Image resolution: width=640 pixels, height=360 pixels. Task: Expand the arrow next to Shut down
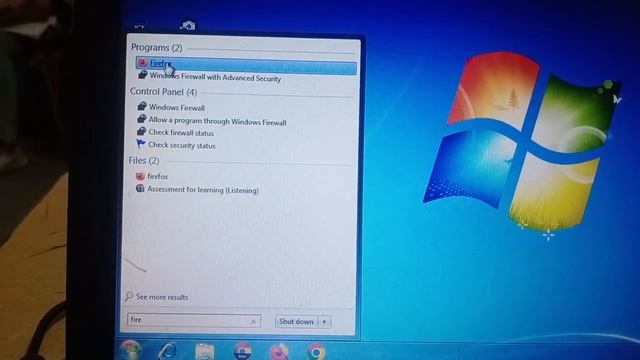tap(324, 322)
